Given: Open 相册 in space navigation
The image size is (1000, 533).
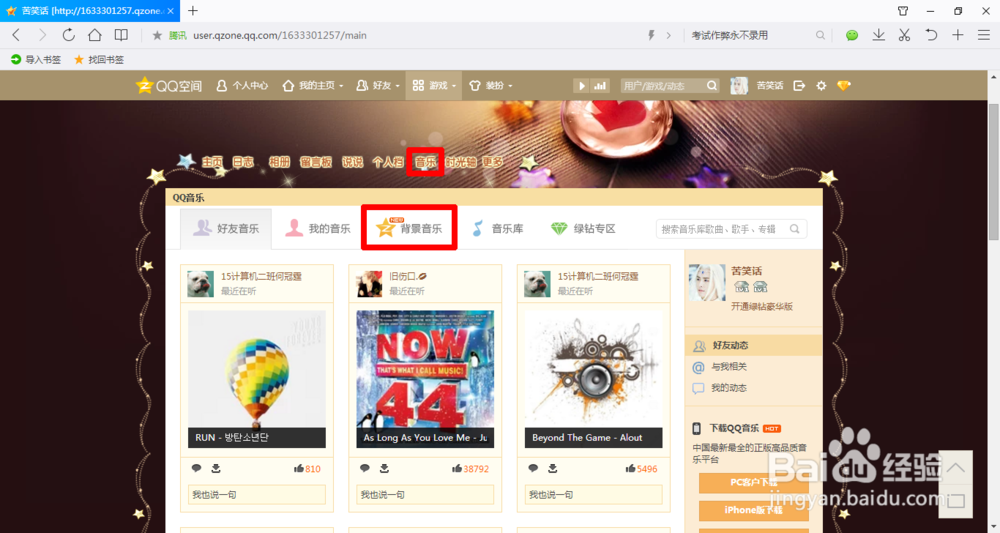Looking at the screenshot, I should (x=279, y=162).
